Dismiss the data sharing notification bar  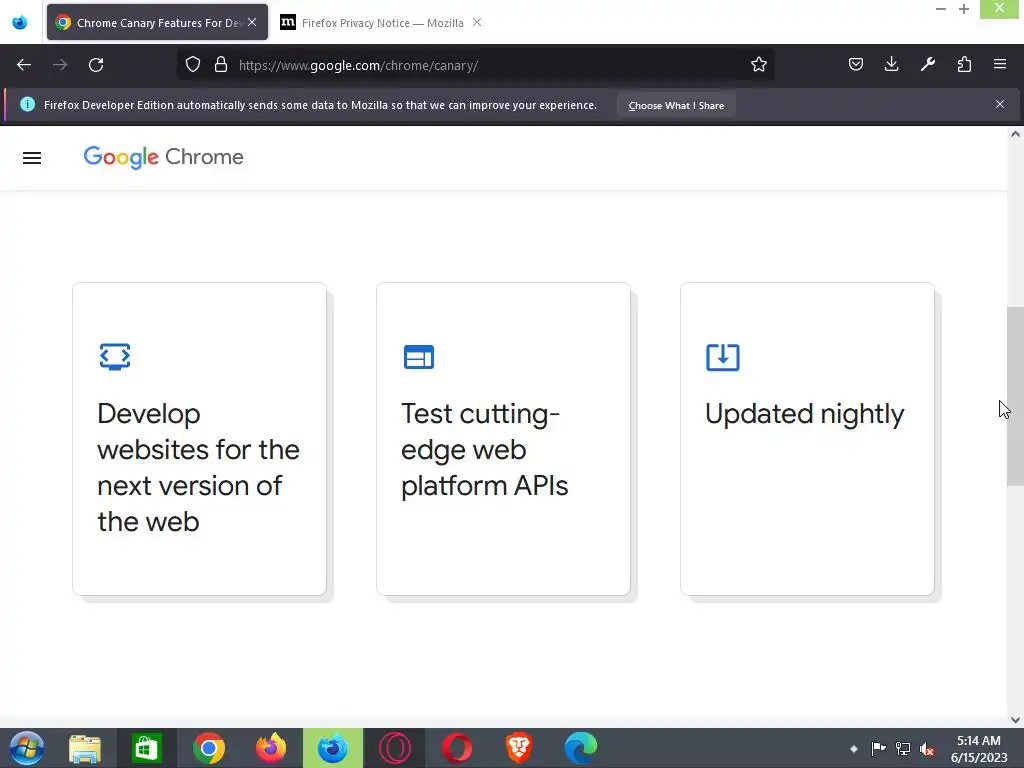pos(1000,104)
